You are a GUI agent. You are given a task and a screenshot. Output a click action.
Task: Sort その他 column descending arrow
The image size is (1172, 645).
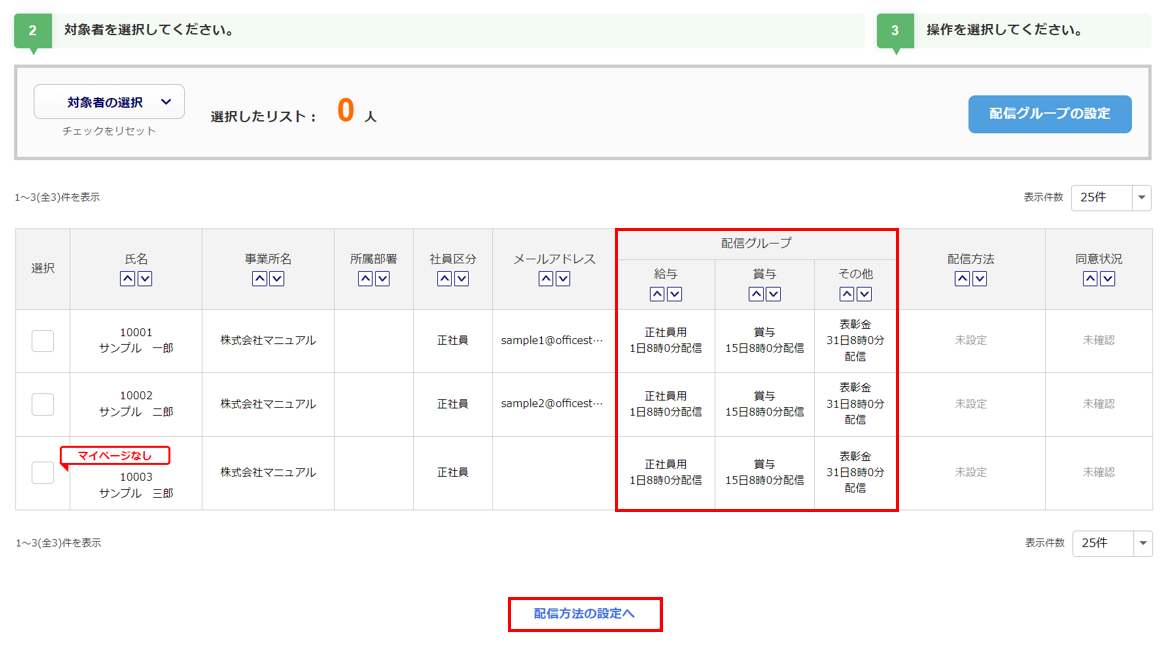pyautogui.click(x=864, y=294)
